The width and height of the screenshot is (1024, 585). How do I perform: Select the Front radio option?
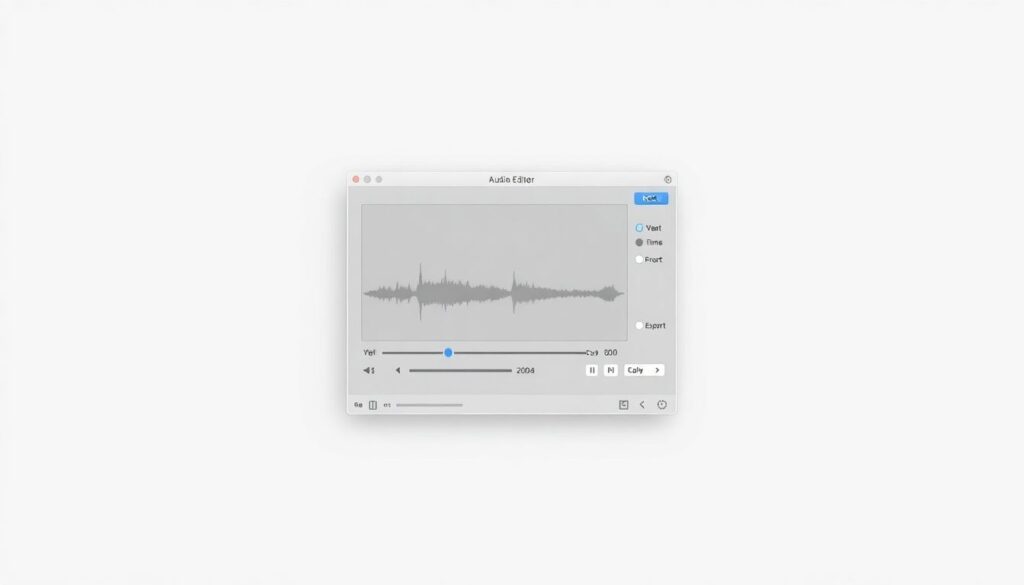[x=640, y=259]
